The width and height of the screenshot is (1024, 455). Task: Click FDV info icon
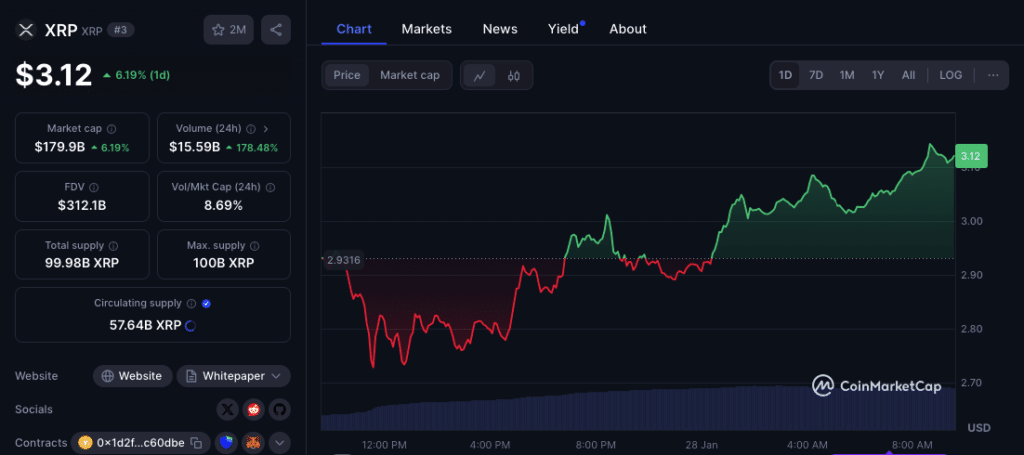click(x=94, y=187)
